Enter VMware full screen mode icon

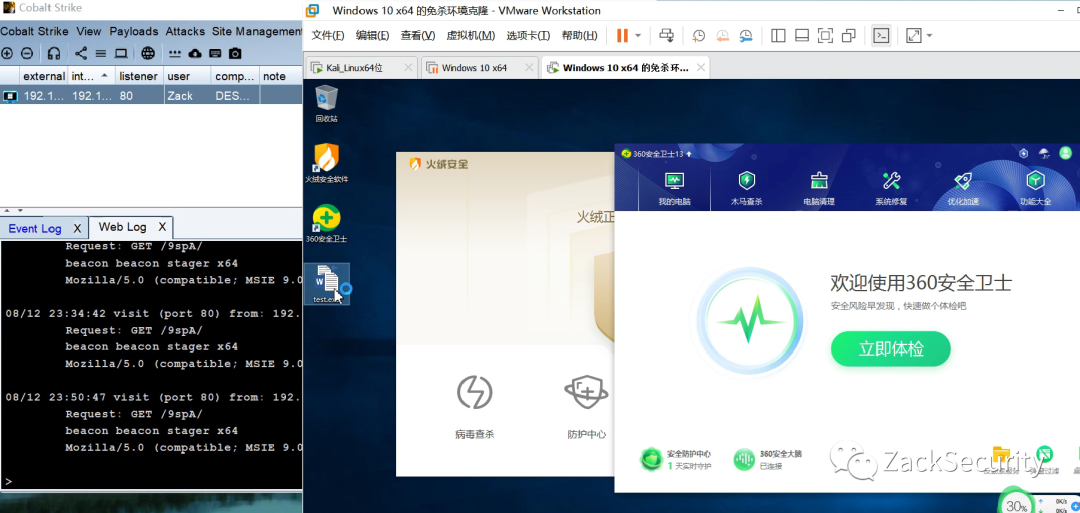pyautogui.click(x=825, y=36)
